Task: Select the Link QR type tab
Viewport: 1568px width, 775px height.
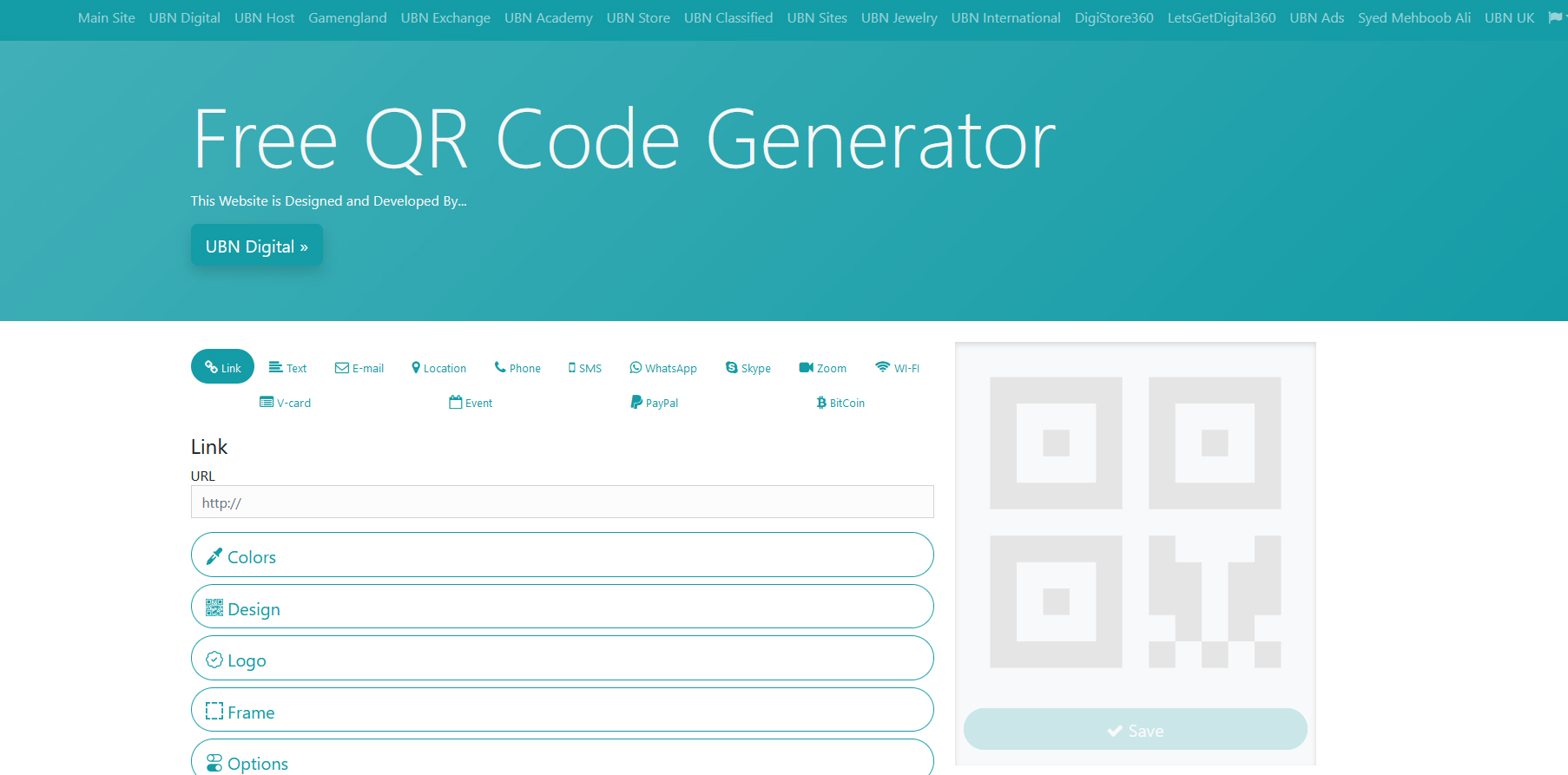Action: point(222,366)
